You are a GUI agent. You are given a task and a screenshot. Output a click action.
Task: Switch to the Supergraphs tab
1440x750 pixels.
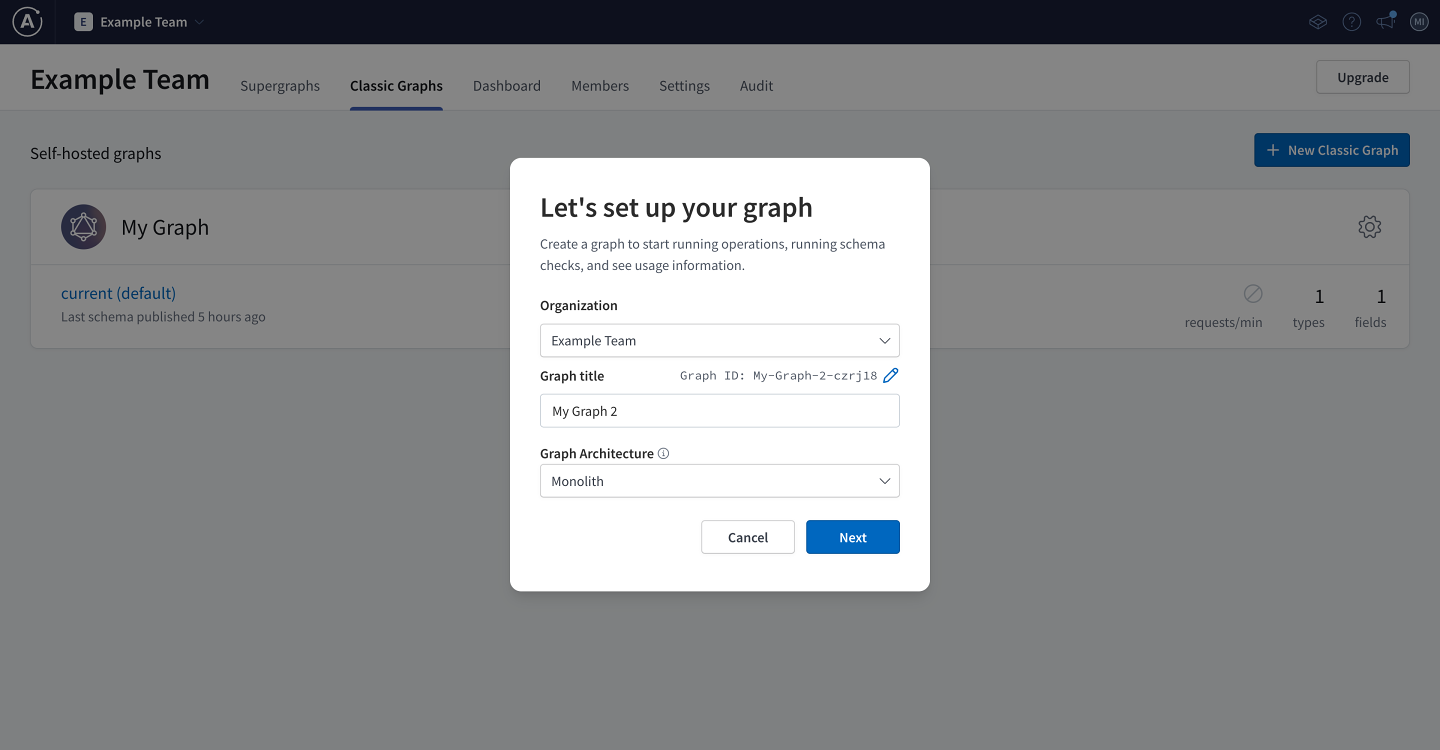[280, 86]
